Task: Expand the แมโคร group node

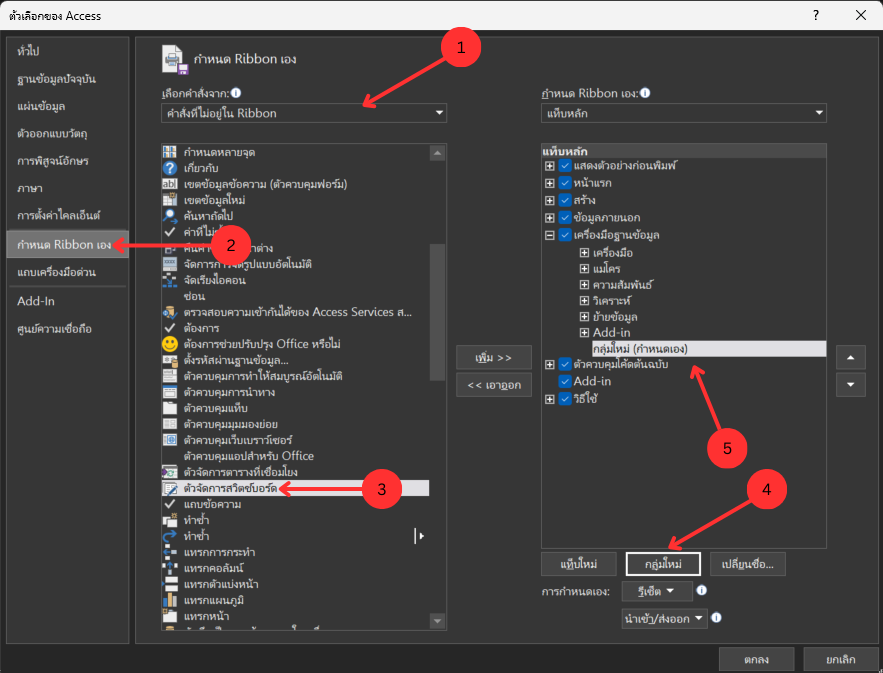Action: (x=584, y=267)
